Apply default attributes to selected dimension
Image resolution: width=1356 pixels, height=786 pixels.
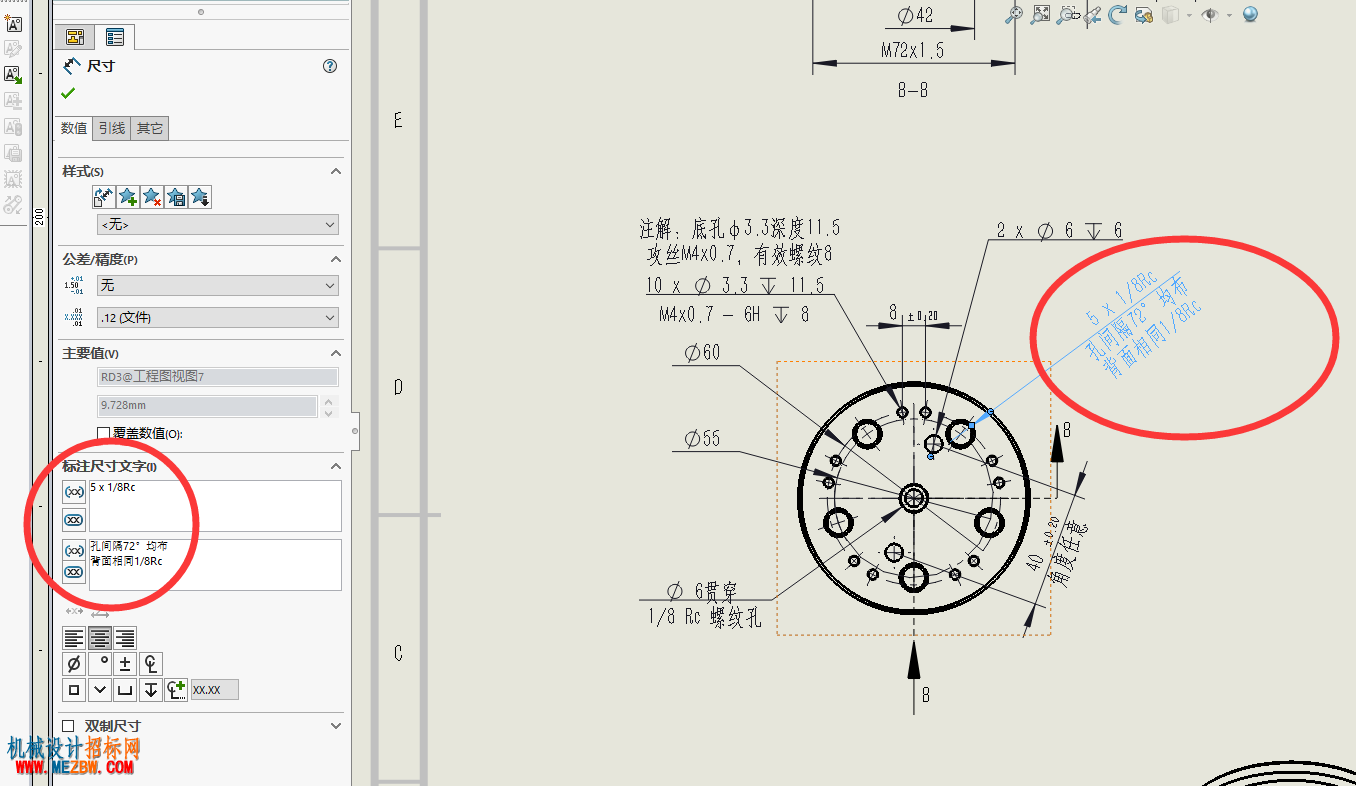tap(103, 197)
